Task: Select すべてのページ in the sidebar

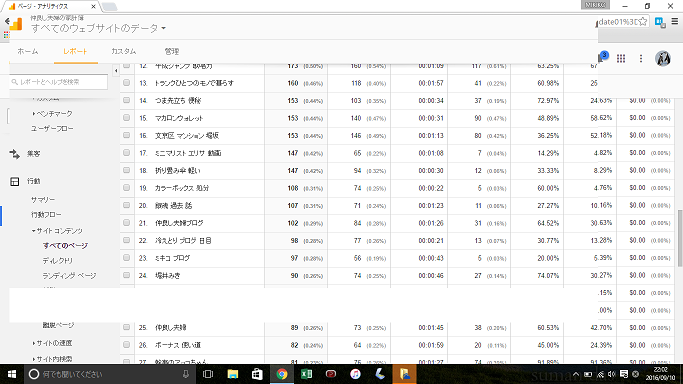Action: (x=65, y=246)
